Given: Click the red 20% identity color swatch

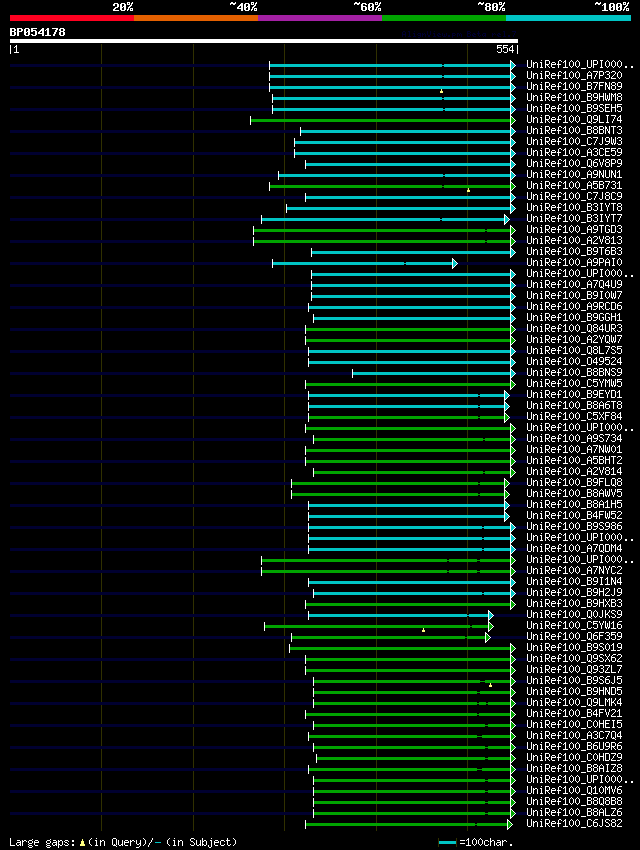Looking at the screenshot, I should click(72, 18).
